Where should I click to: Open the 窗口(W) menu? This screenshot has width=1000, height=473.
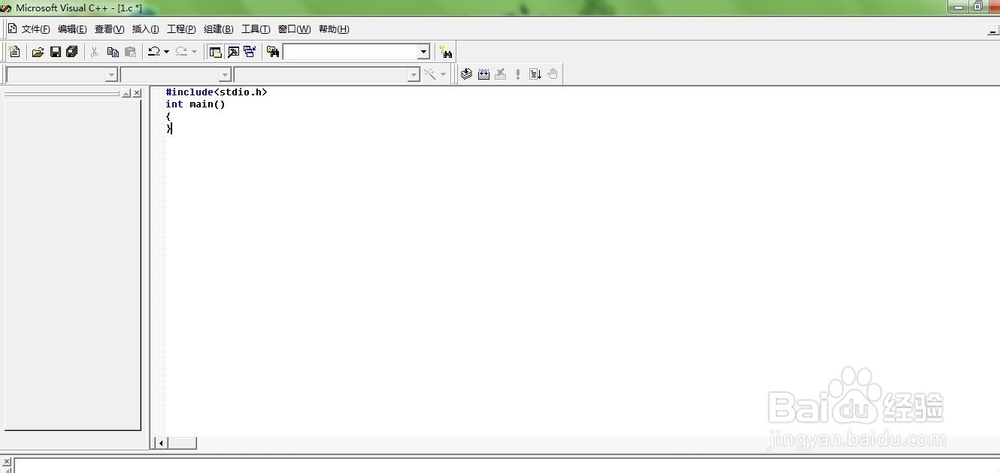[x=294, y=29]
